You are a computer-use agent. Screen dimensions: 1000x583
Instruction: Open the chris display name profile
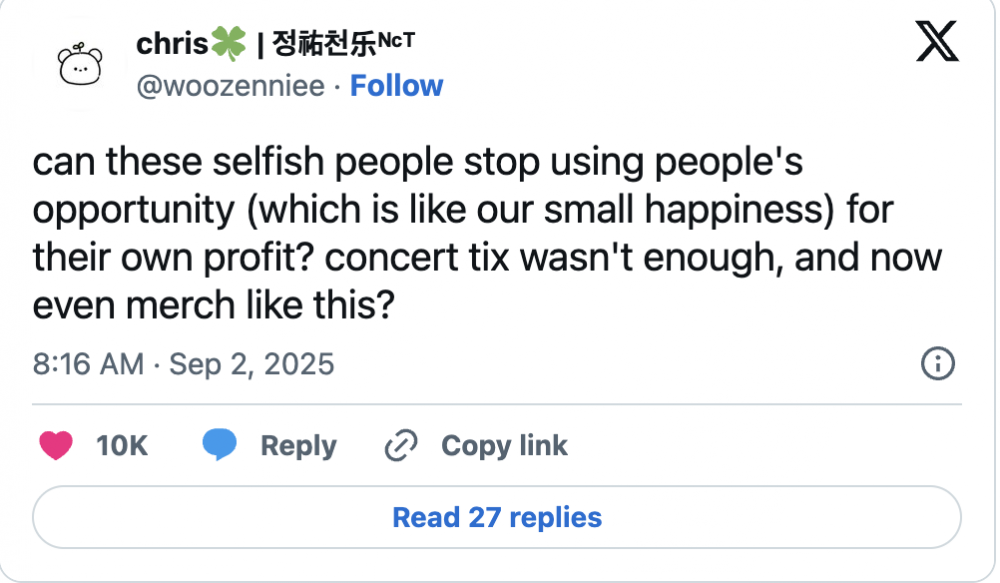pyautogui.click(x=172, y=43)
